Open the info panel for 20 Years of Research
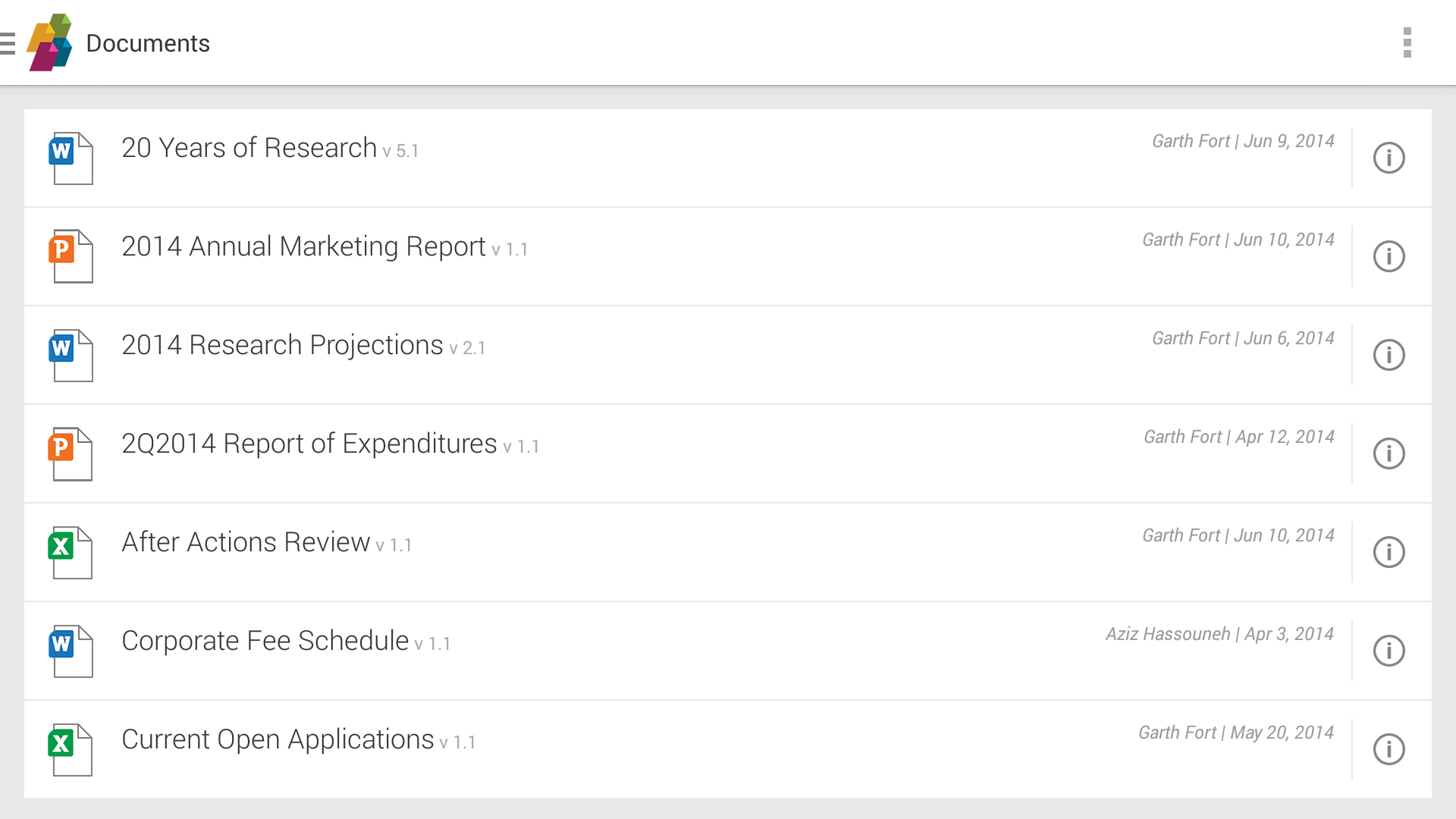The height and width of the screenshot is (819, 1456). [1389, 158]
